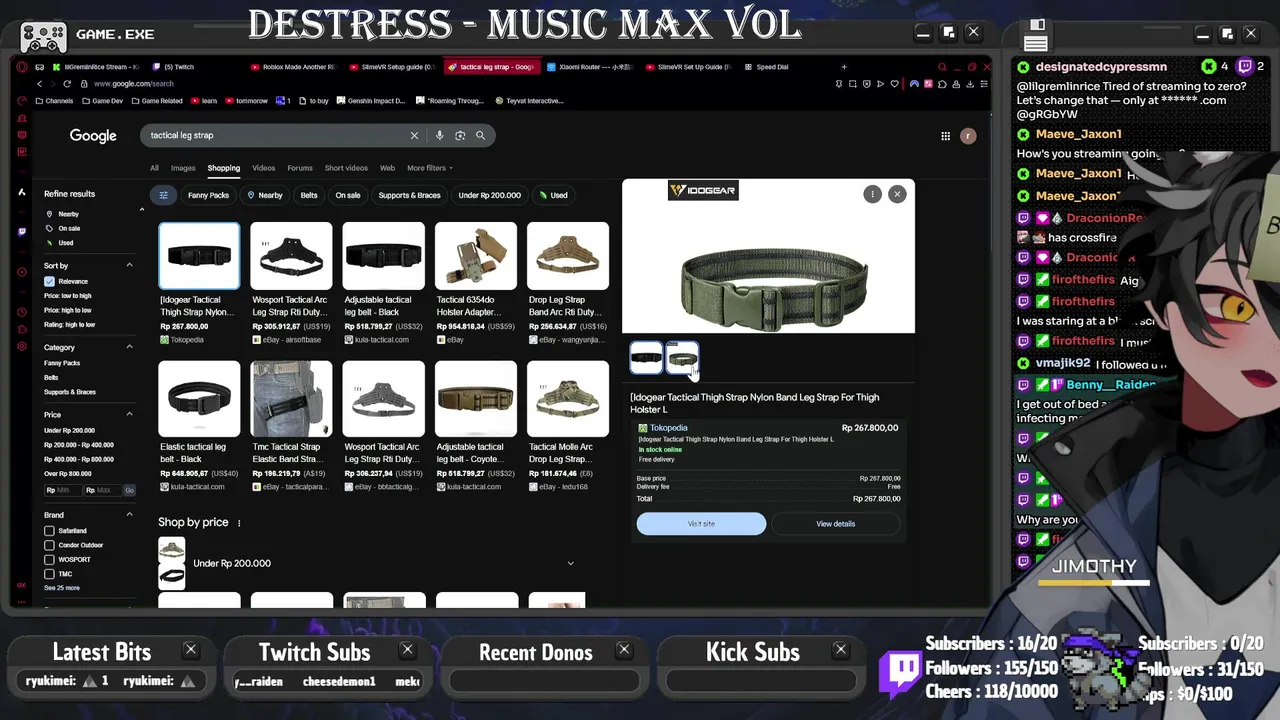Image resolution: width=1280 pixels, height=720 pixels.
Task: Reload the page in the browser
Action: [67, 84]
